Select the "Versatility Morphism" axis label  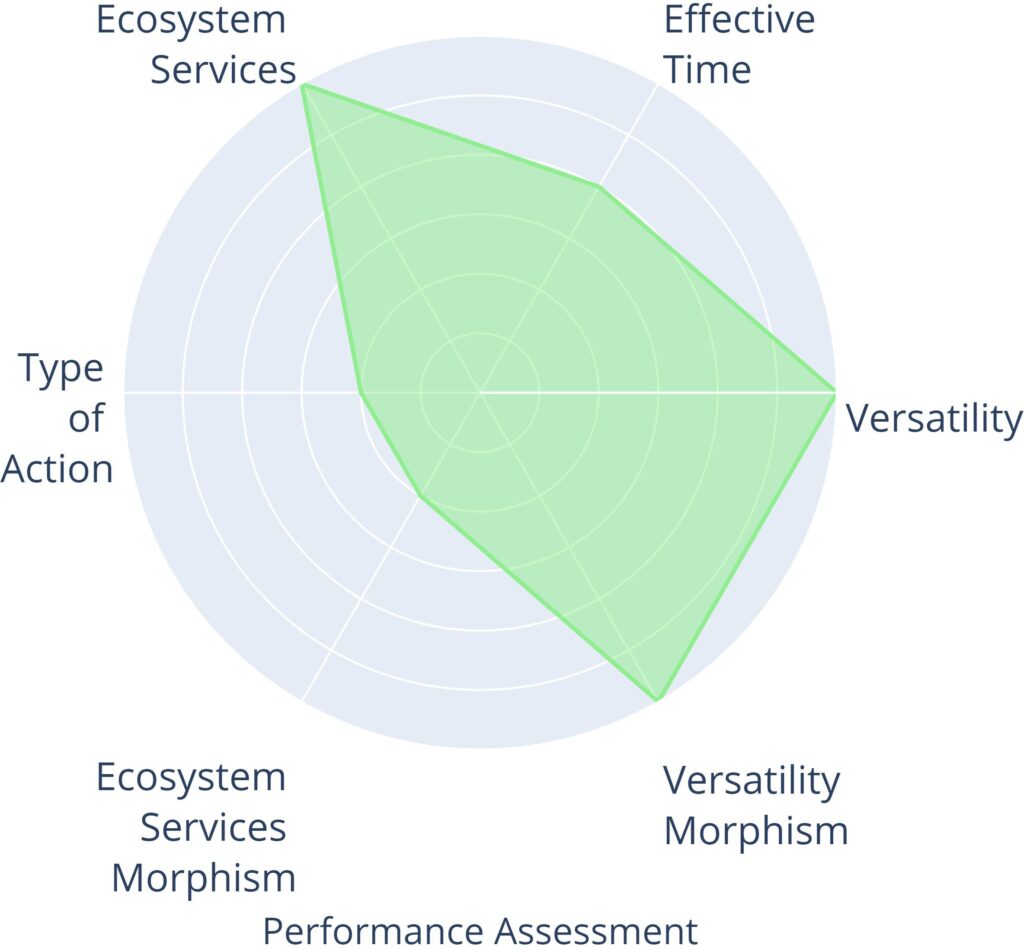(755, 805)
